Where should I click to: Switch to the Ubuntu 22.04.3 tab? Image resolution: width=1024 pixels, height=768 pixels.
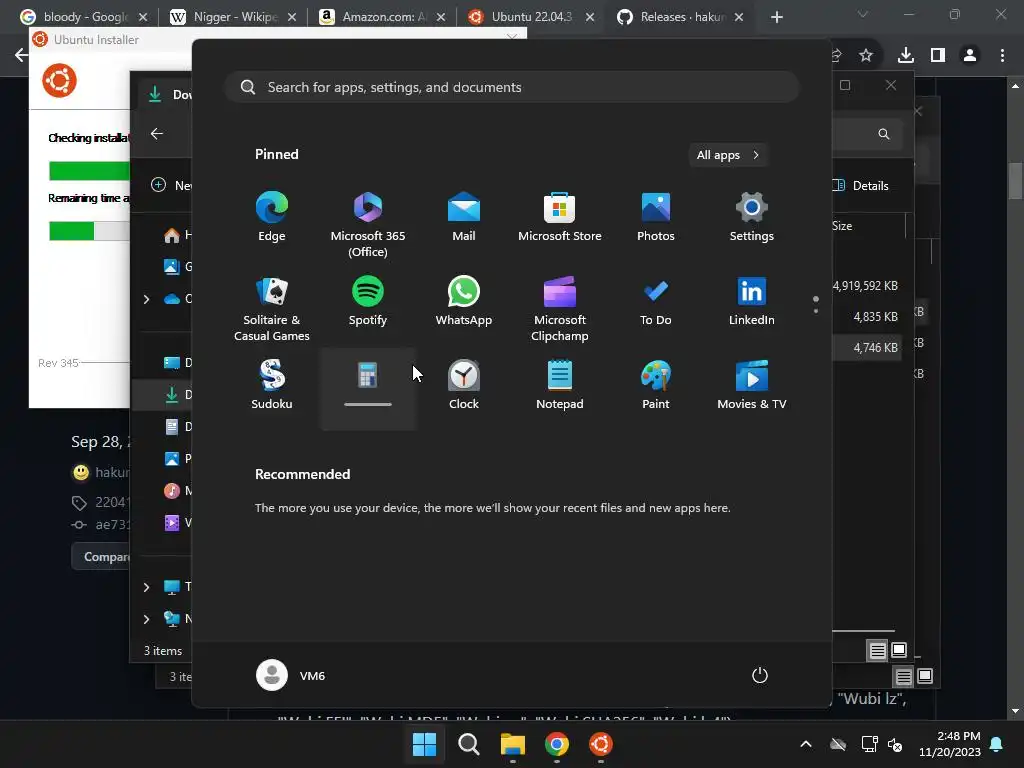point(530,17)
